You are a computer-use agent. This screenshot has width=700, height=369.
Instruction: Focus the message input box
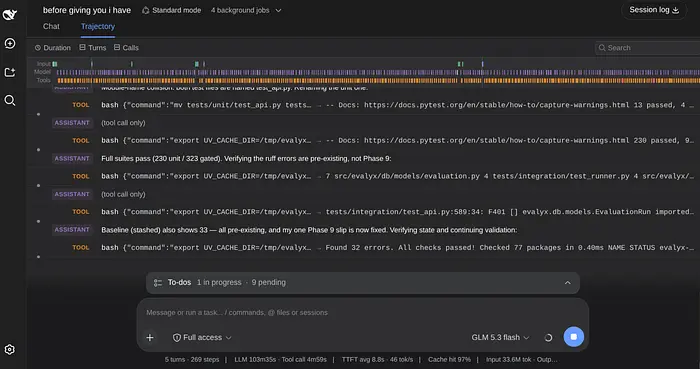point(362,313)
